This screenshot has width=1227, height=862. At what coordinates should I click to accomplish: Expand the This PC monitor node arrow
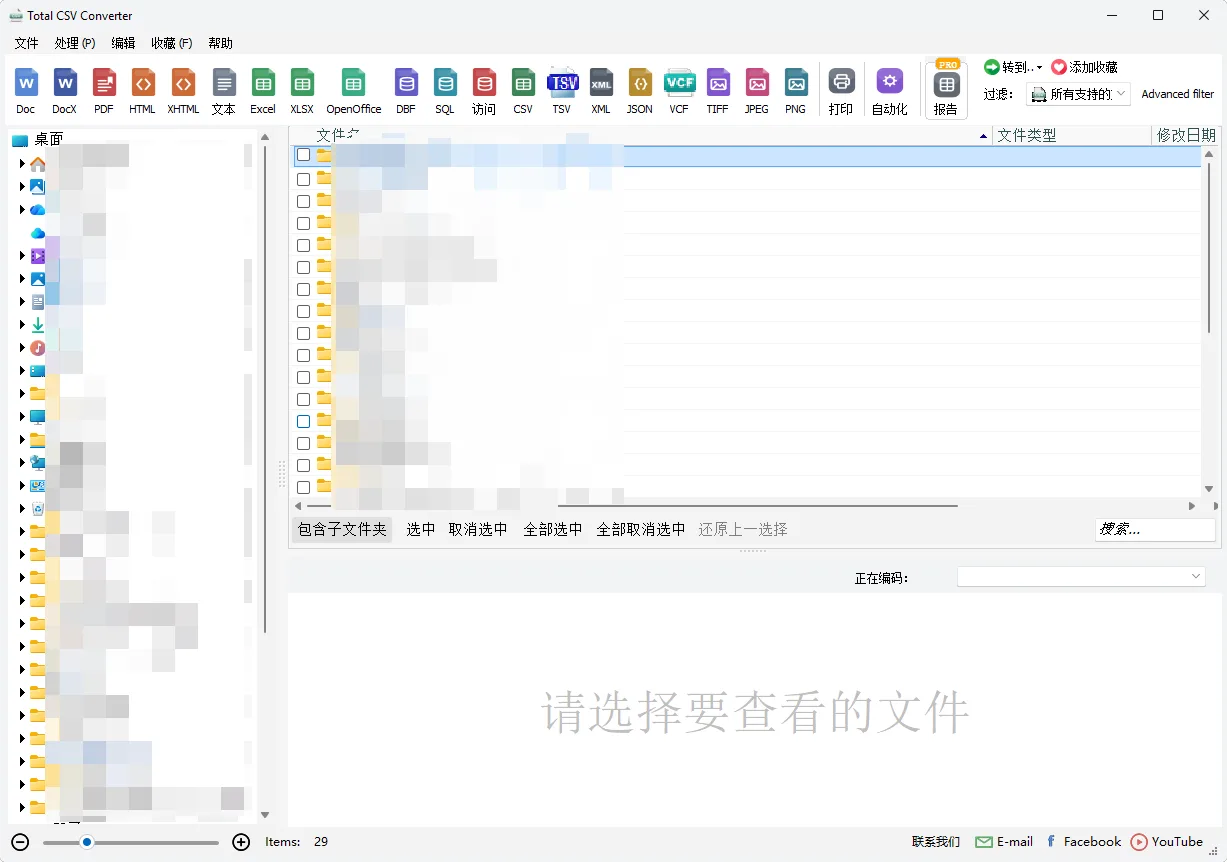22,417
